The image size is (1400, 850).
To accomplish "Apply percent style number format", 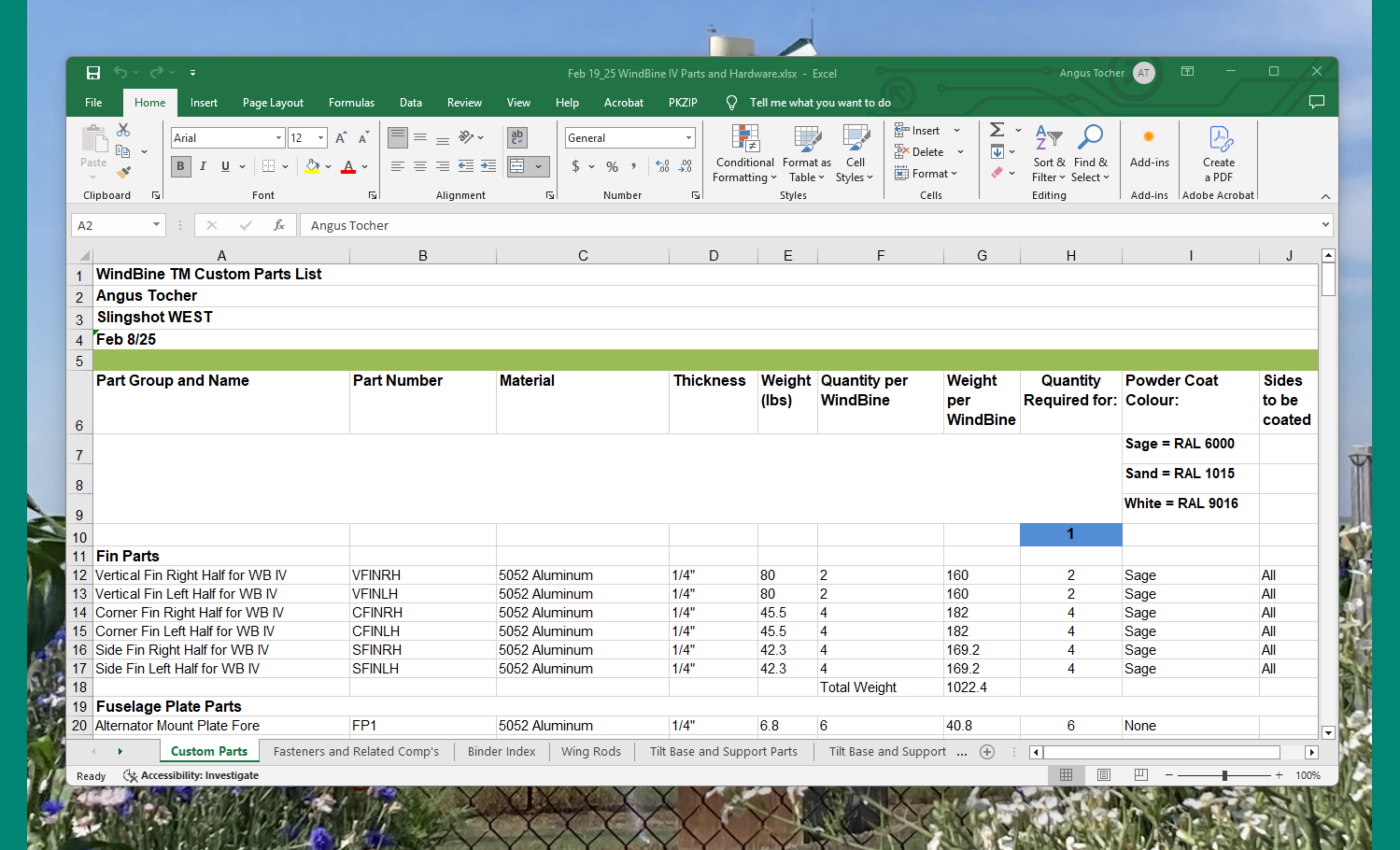I will pos(612,166).
